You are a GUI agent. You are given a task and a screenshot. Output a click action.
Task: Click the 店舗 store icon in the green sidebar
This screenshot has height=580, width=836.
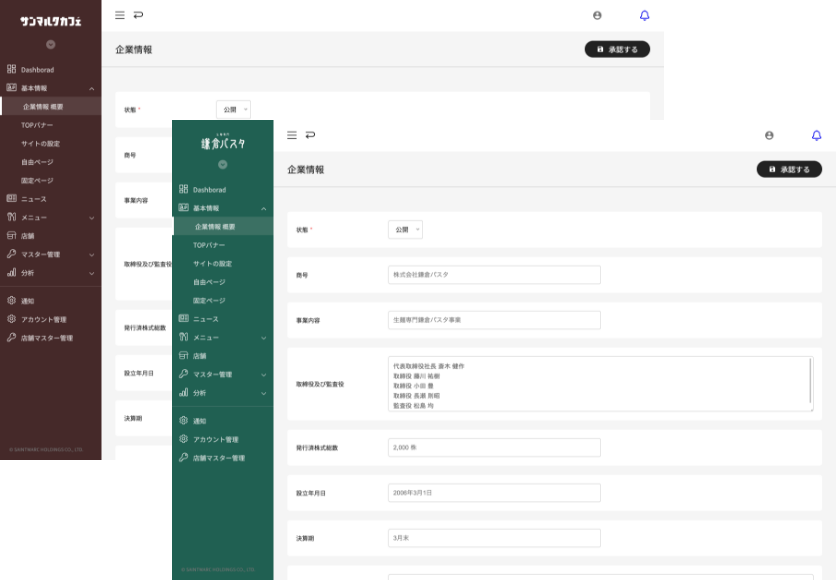coord(183,356)
